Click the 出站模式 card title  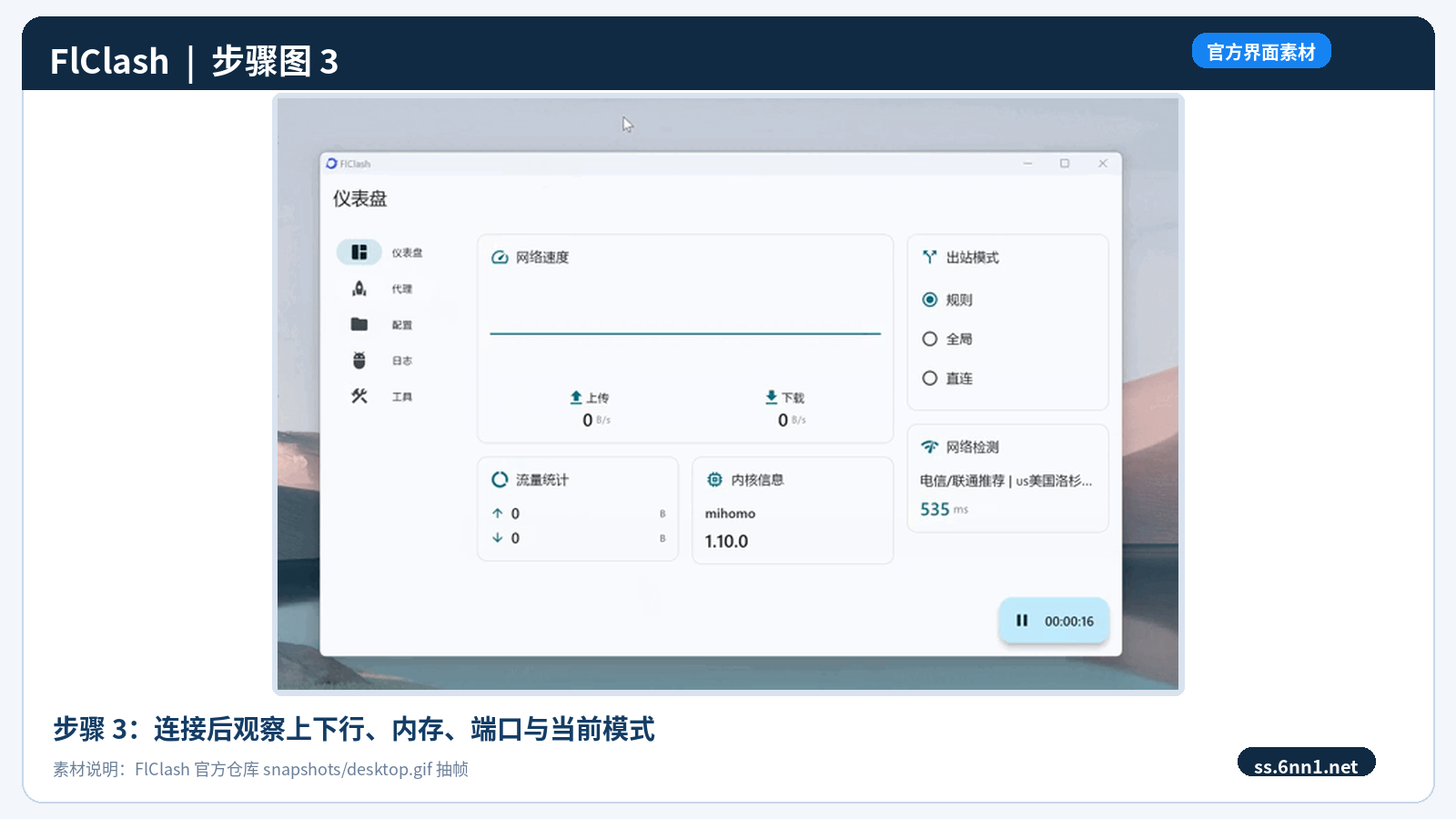(973, 258)
